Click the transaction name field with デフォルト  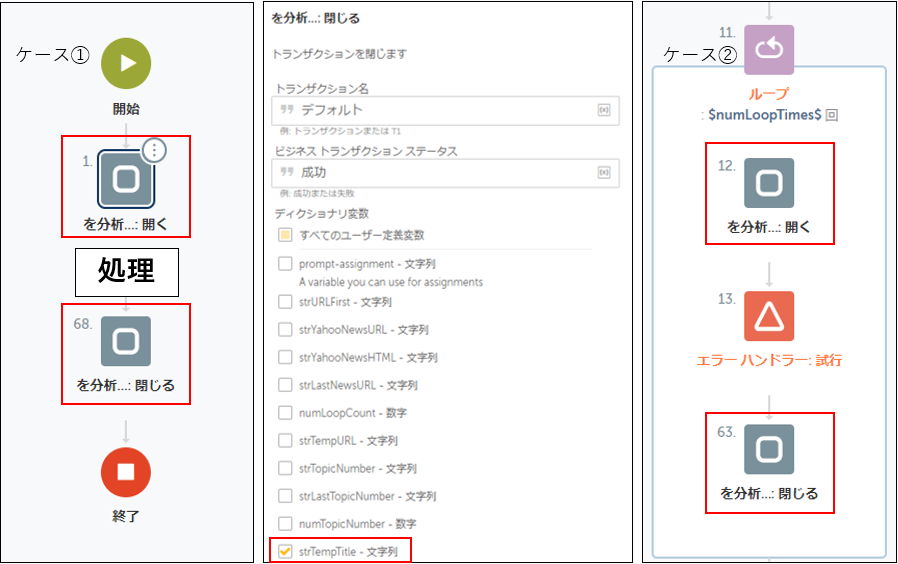pos(445,110)
